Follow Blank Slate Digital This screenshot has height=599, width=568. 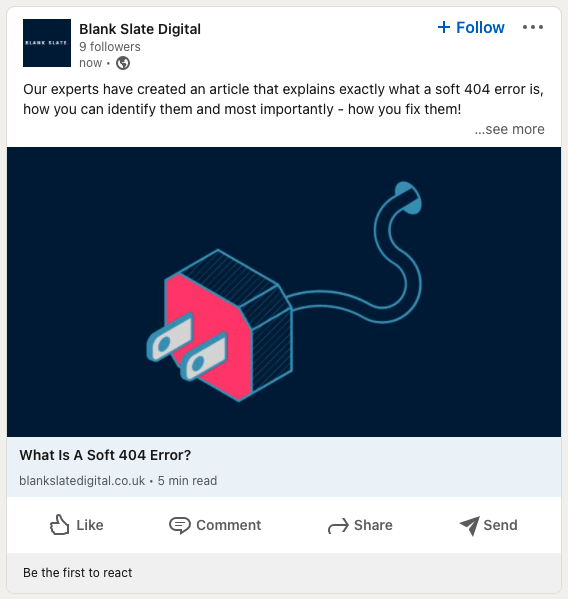[x=471, y=28]
